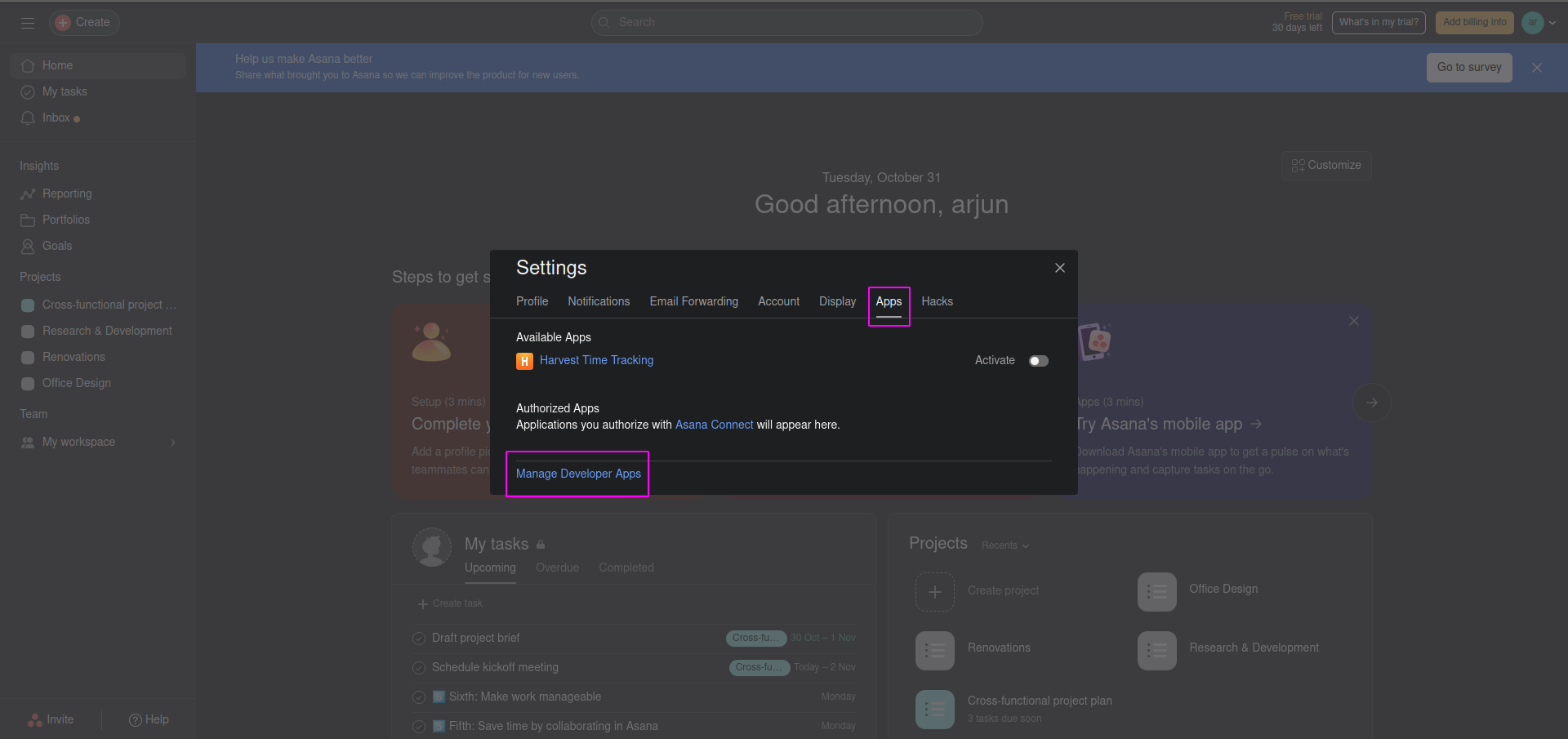Open the Account settings tab
The height and width of the screenshot is (739, 1568).
[x=779, y=301]
